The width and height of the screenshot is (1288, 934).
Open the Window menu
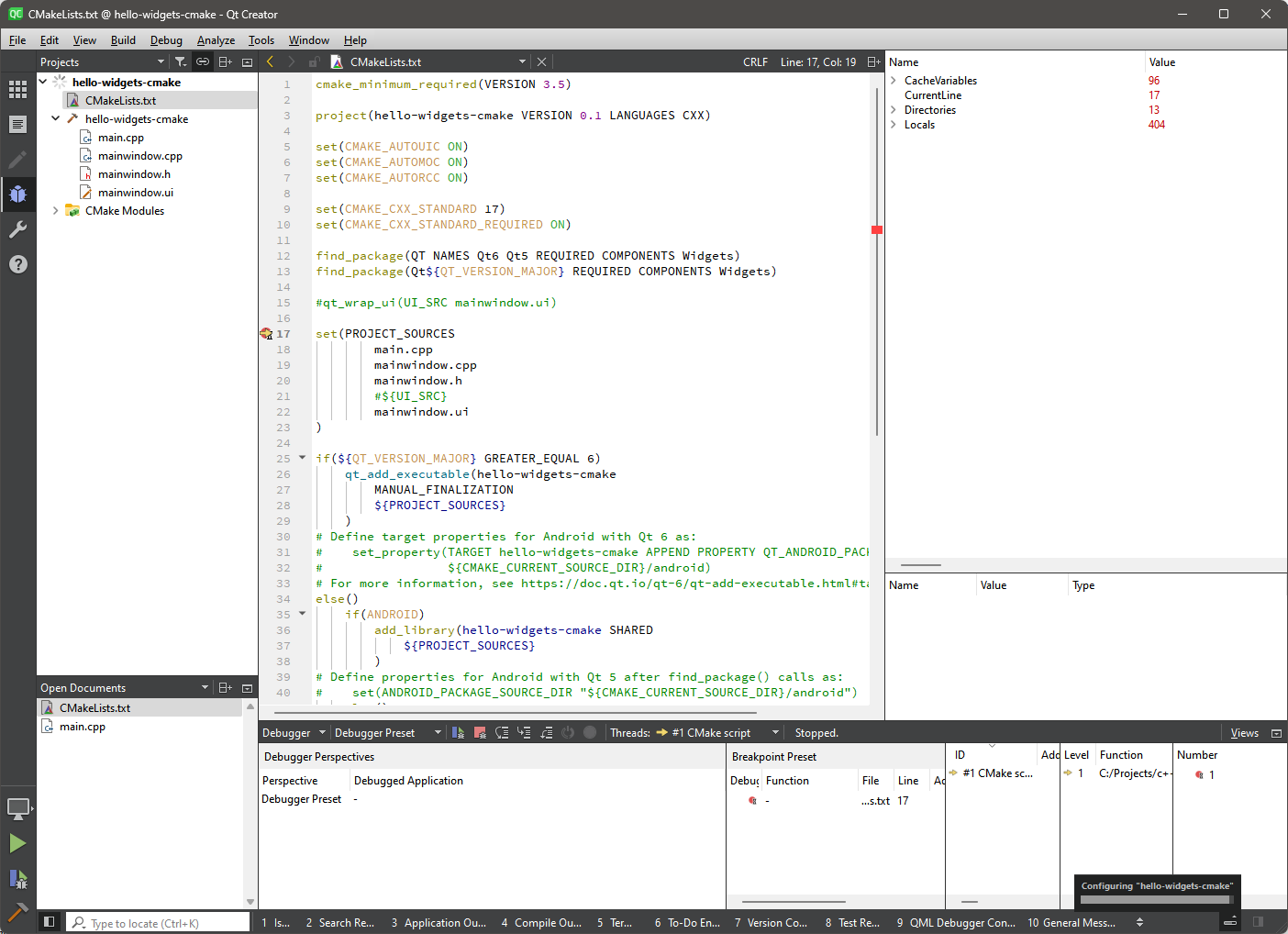308,39
